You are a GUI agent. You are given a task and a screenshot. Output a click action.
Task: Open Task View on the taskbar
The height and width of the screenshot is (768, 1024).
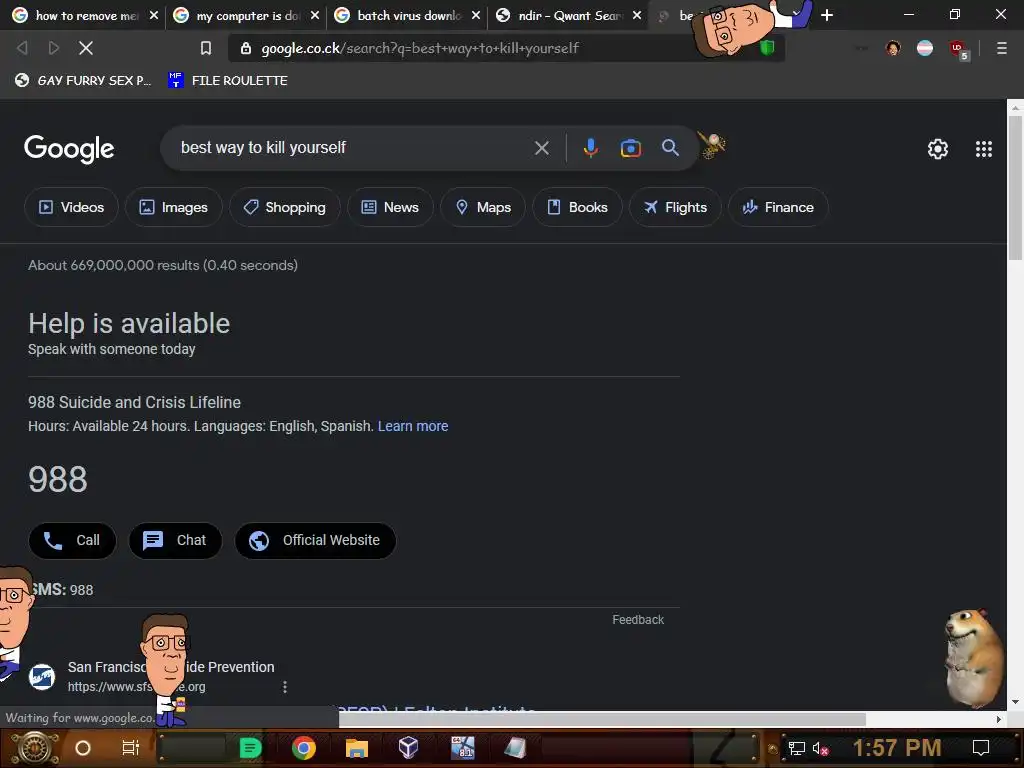pos(131,748)
